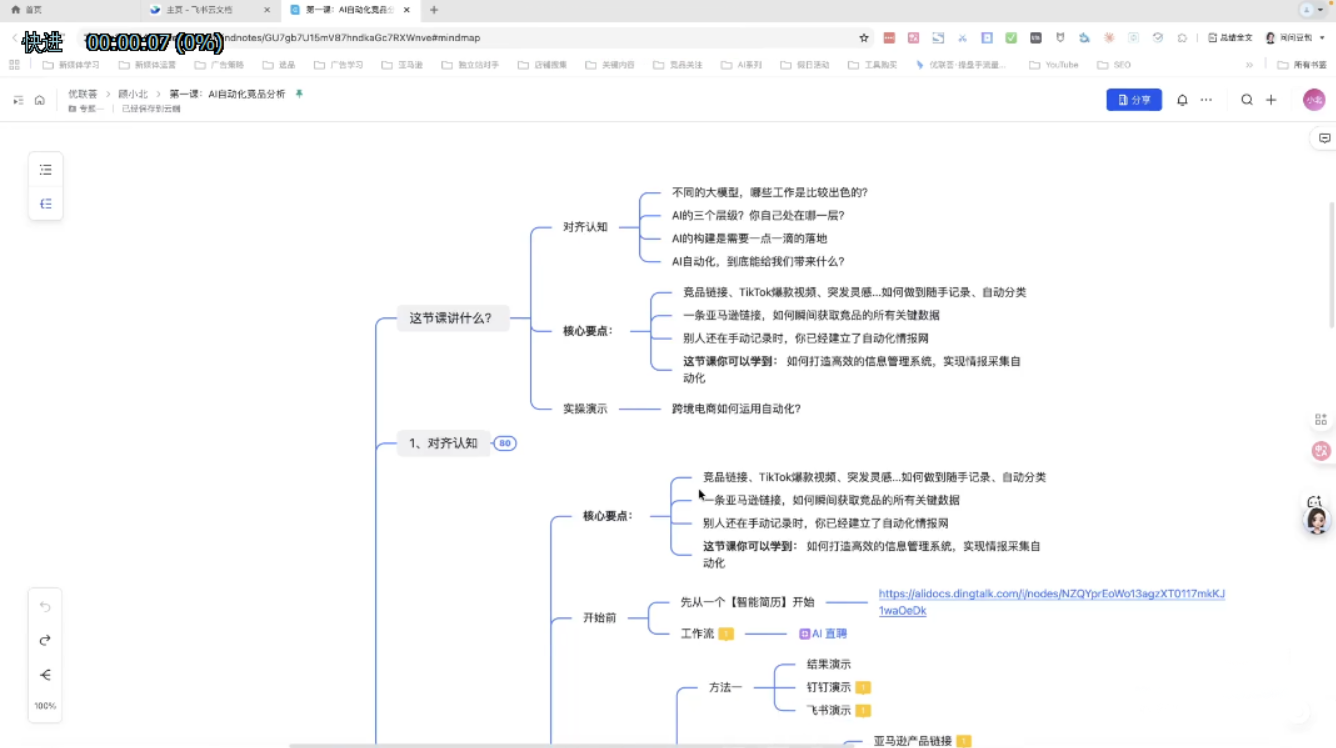This screenshot has height=748, width=1336.
Task: Switch to outline view in left panel
Action: point(46,170)
